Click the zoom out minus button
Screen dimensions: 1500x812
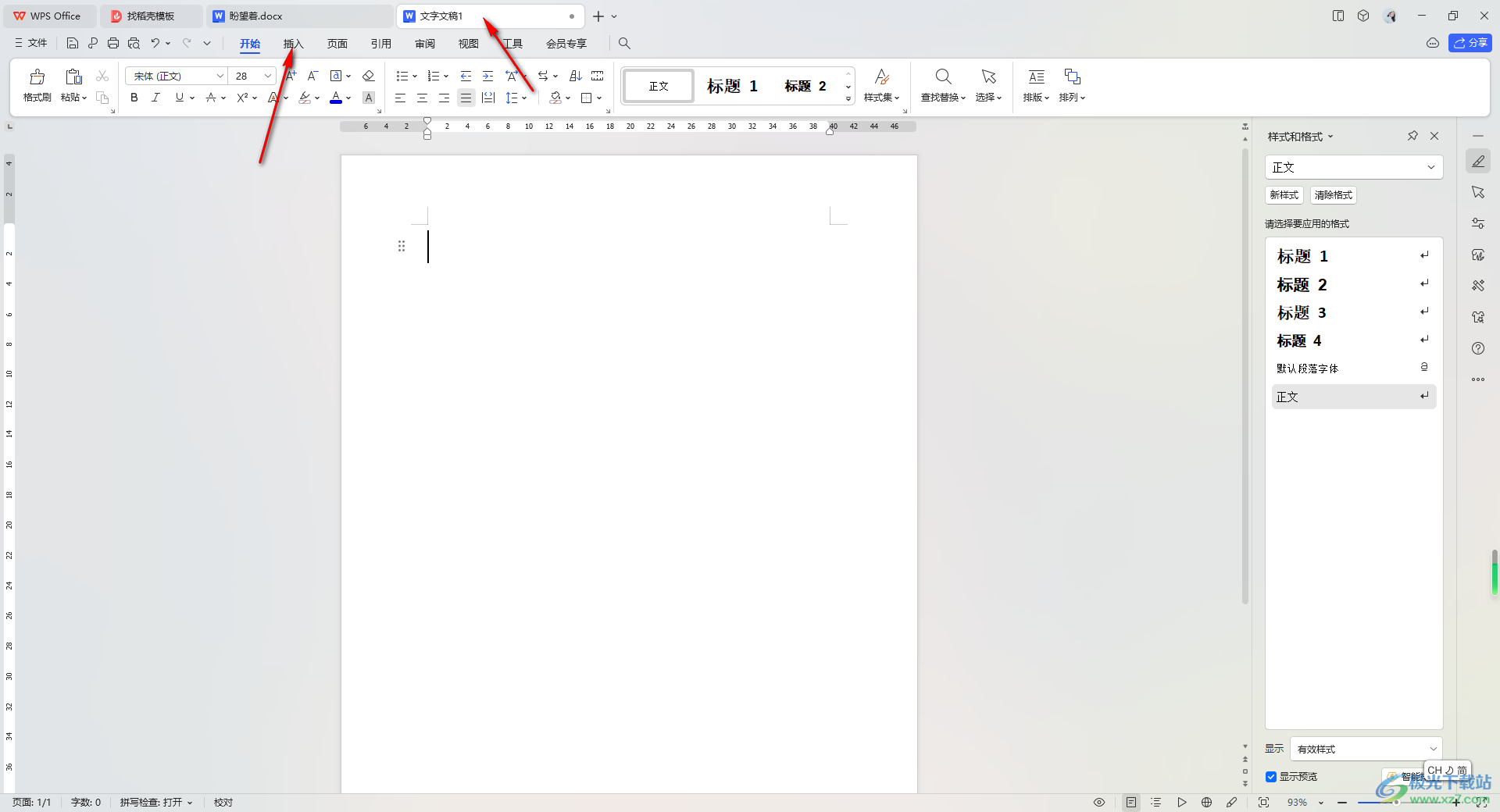pos(1342,802)
